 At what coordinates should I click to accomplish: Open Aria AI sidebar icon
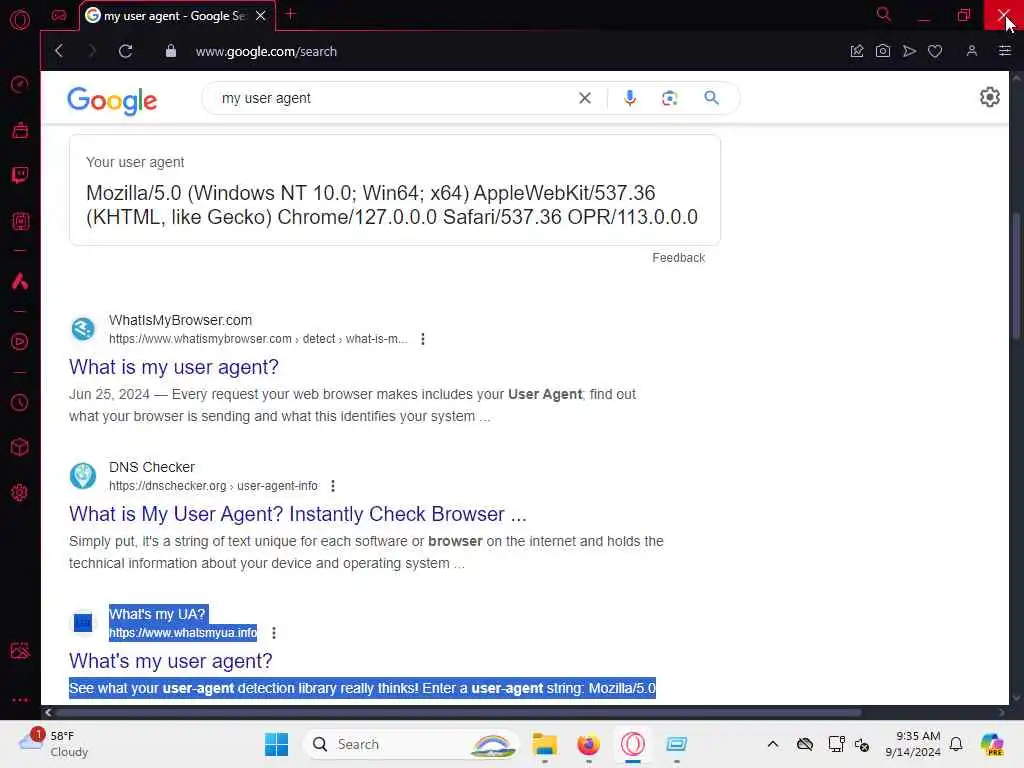20,281
